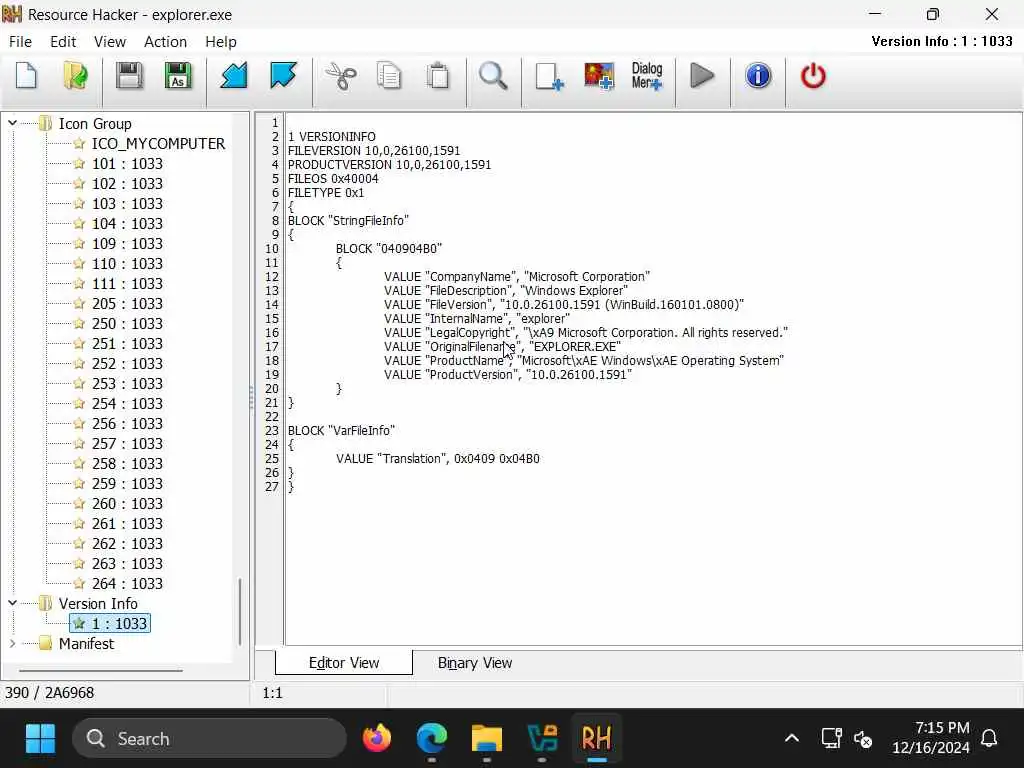
Task: Save with the floppy disk icon
Action: pos(129,76)
